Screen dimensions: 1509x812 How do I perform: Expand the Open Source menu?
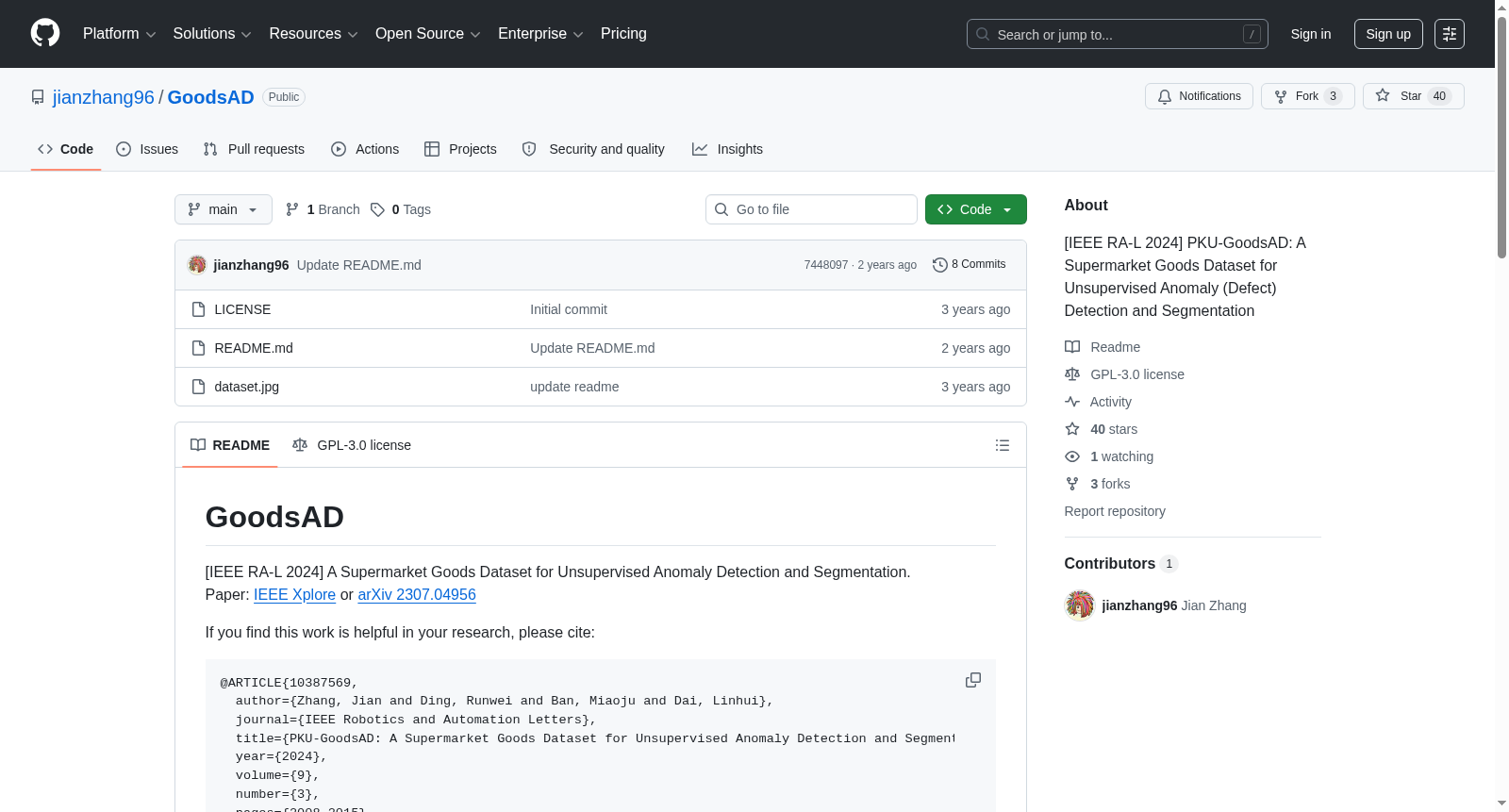pyautogui.click(x=428, y=34)
